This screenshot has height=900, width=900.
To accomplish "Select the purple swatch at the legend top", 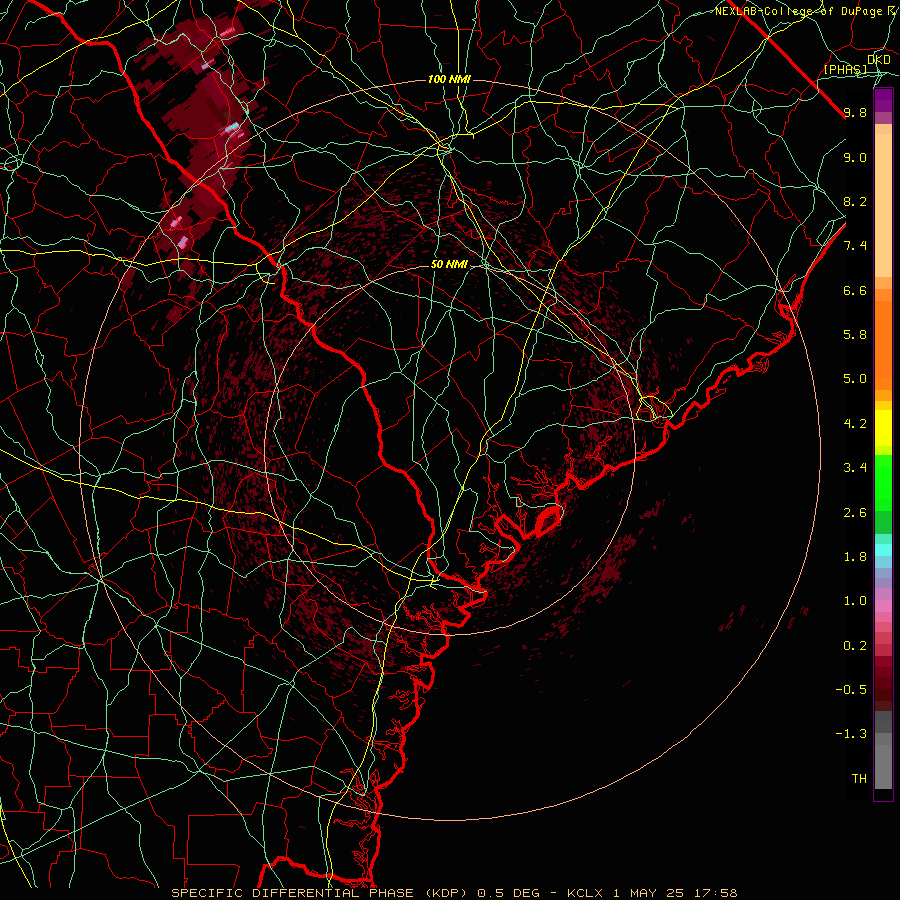I will pyautogui.click(x=883, y=101).
